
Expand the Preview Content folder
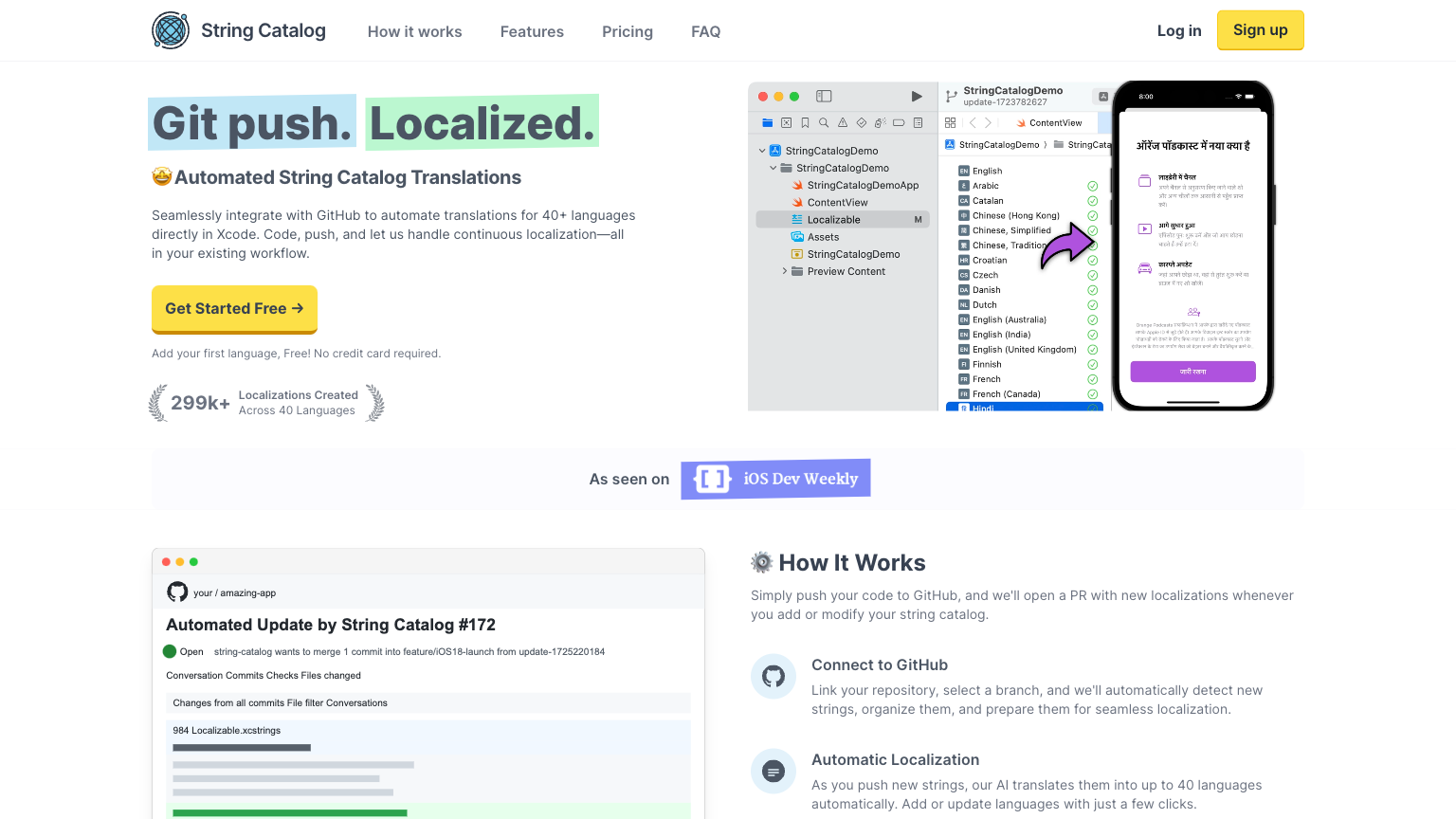coord(785,271)
